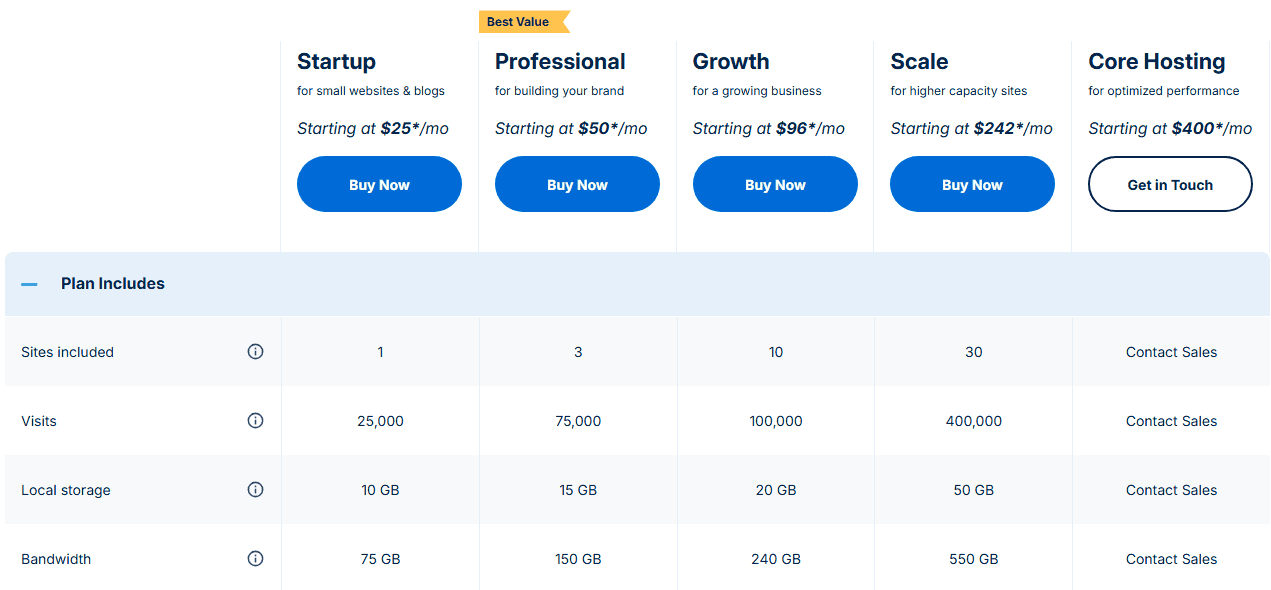This screenshot has height=590, width=1271.
Task: Click the Local storage info icon
Action: pyautogui.click(x=255, y=489)
